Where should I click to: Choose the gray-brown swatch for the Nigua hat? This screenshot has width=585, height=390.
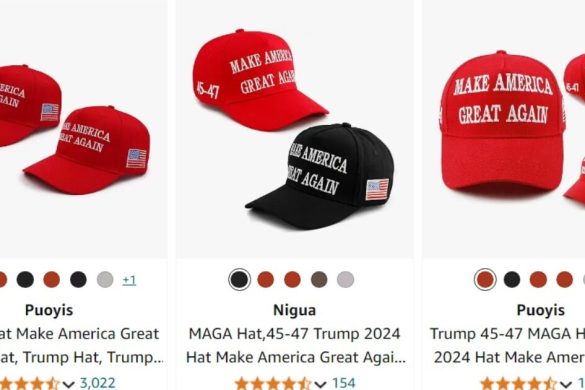tap(319, 280)
